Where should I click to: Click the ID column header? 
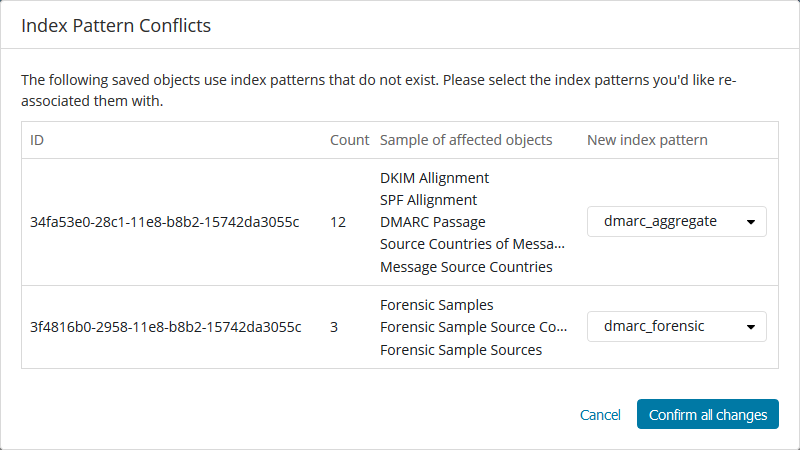(38, 140)
